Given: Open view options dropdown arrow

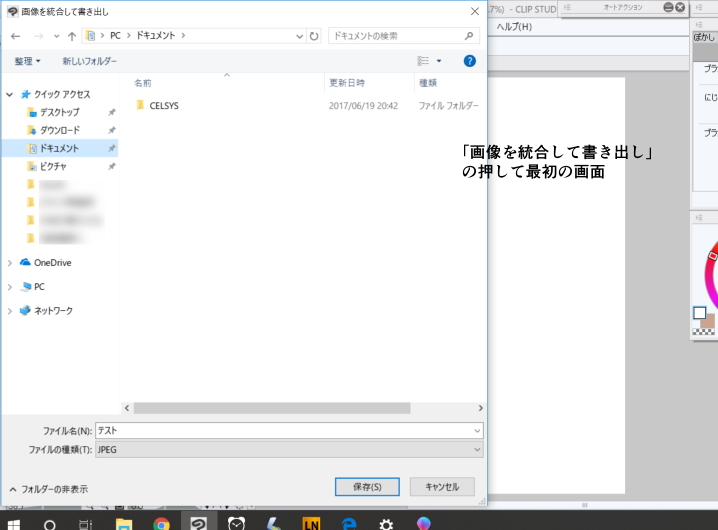Looking at the screenshot, I should [439, 61].
